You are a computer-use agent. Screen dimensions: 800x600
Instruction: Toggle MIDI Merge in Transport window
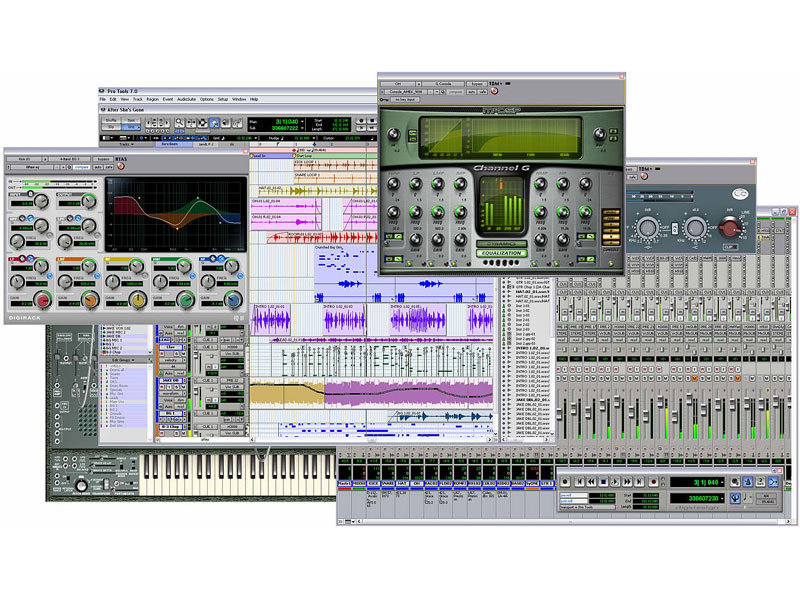[x=773, y=482]
